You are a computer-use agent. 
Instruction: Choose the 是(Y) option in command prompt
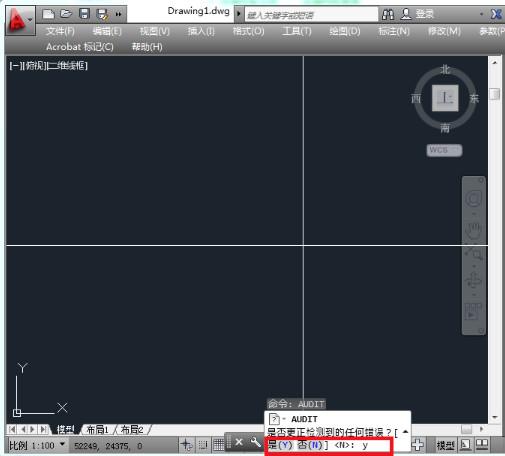(280, 445)
